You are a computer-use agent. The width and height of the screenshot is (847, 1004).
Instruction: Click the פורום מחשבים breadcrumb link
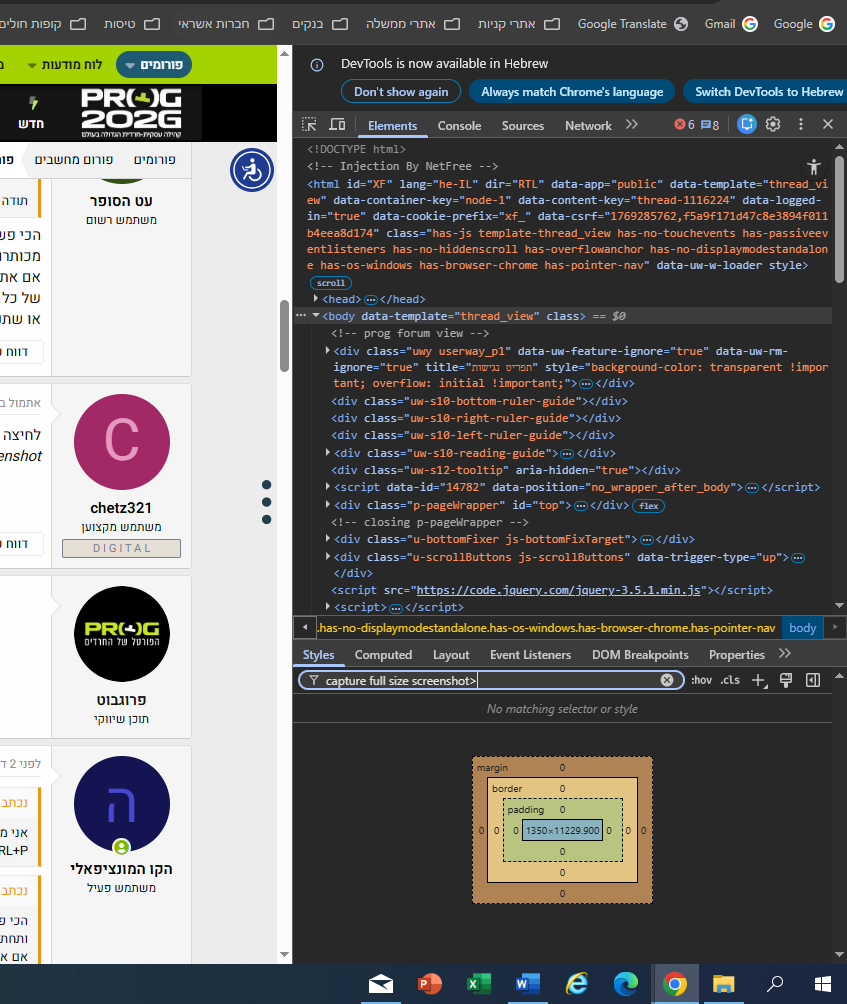click(74, 159)
